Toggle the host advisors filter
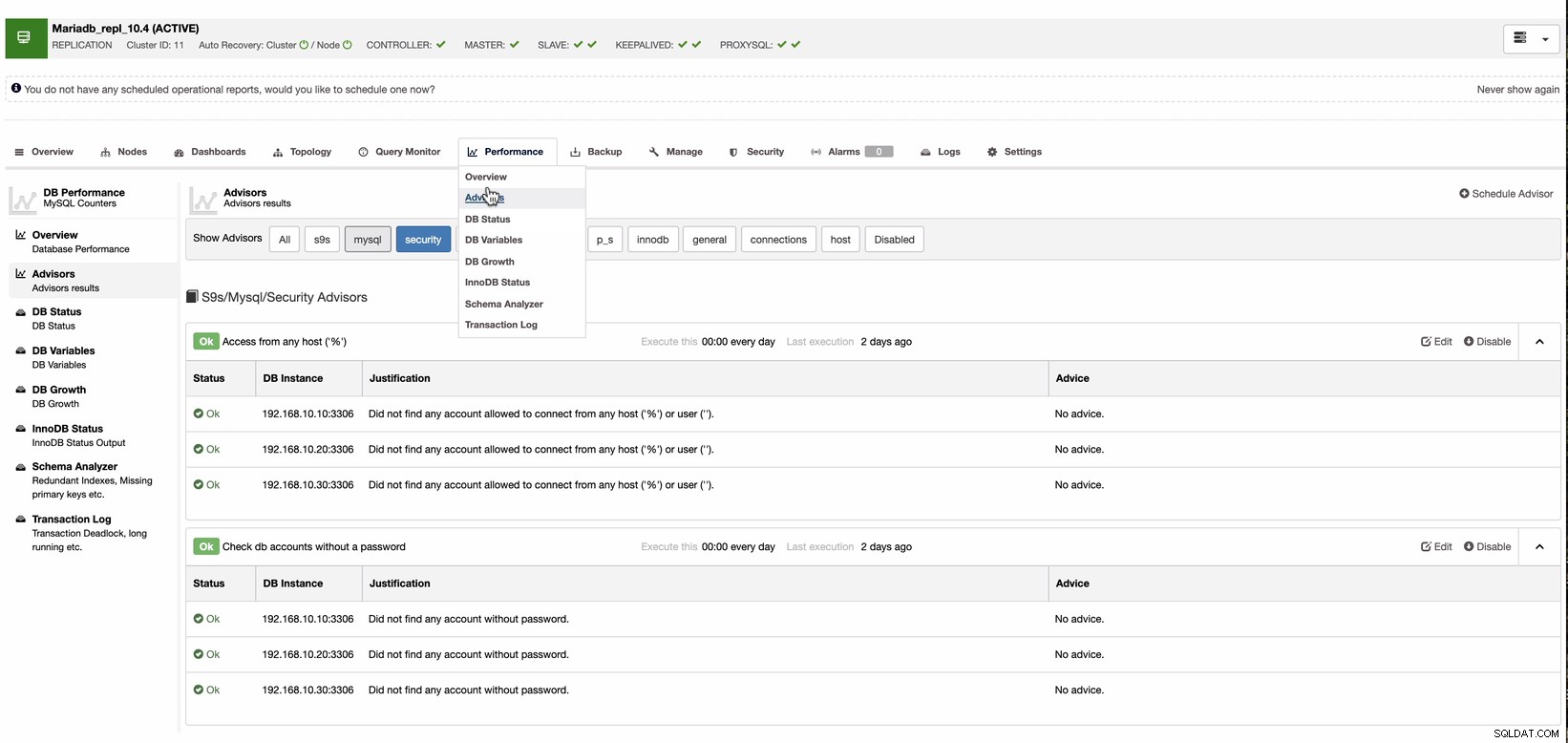The image size is (1568, 743). pyautogui.click(x=840, y=240)
